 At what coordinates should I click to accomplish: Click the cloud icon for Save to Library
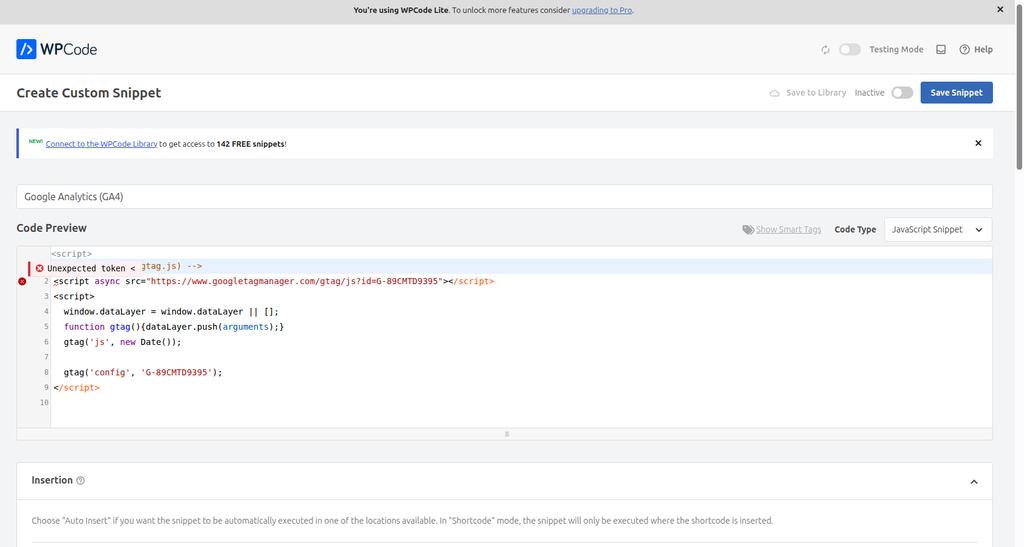coord(775,93)
